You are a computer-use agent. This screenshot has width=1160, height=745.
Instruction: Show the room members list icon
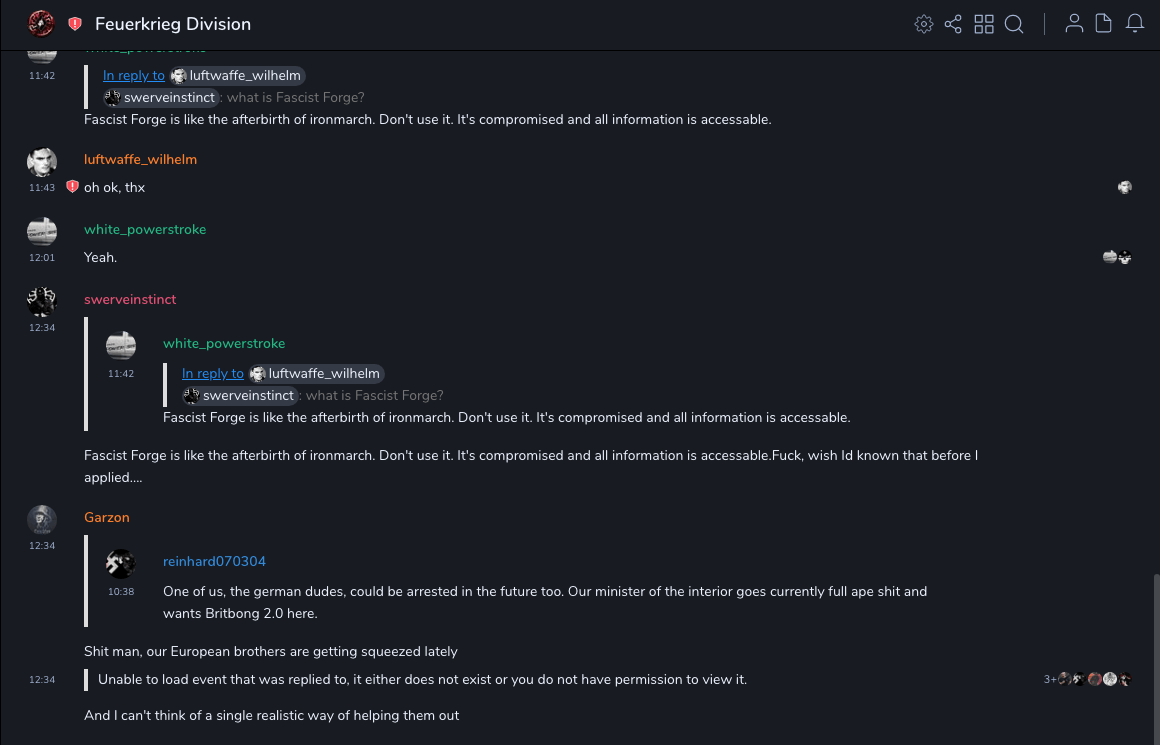(1074, 24)
